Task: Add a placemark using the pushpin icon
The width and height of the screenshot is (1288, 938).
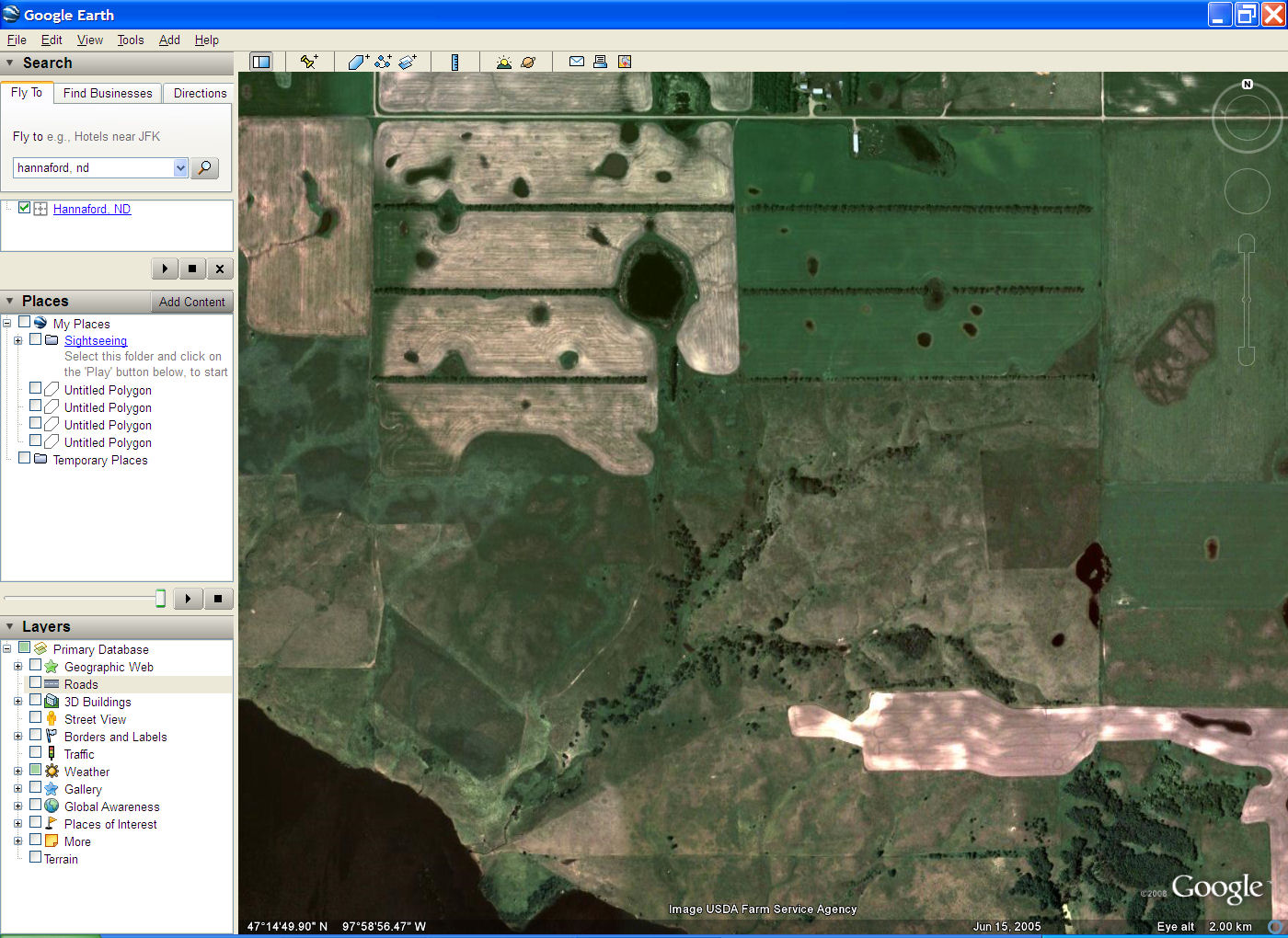Action: pyautogui.click(x=309, y=62)
